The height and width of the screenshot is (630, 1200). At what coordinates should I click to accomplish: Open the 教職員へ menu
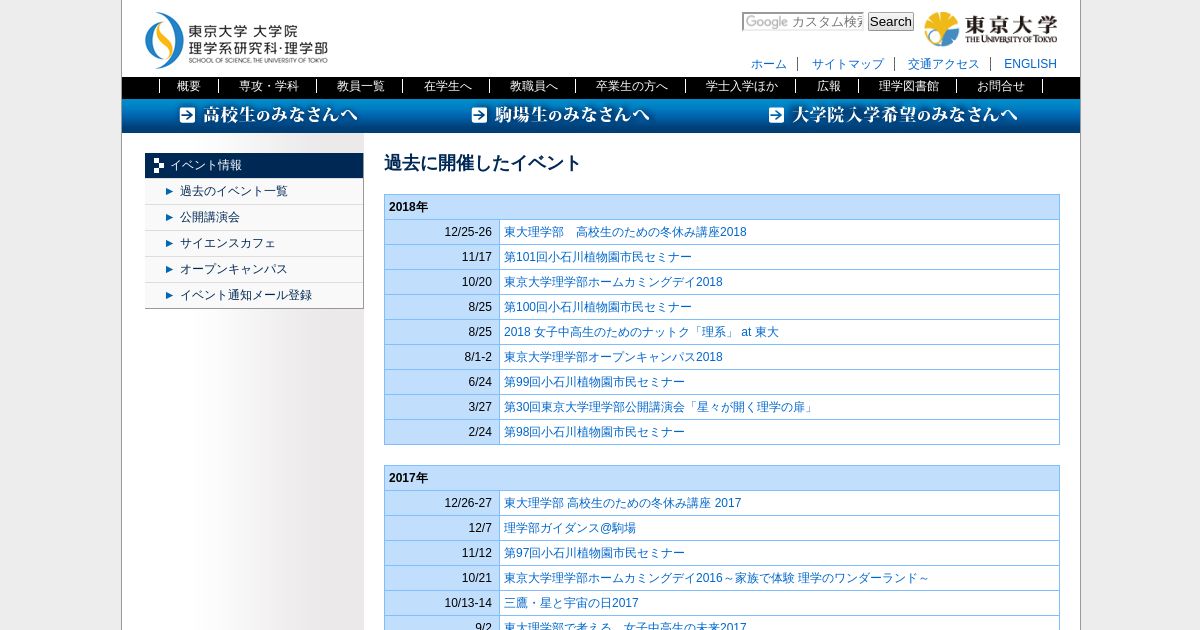click(x=534, y=87)
